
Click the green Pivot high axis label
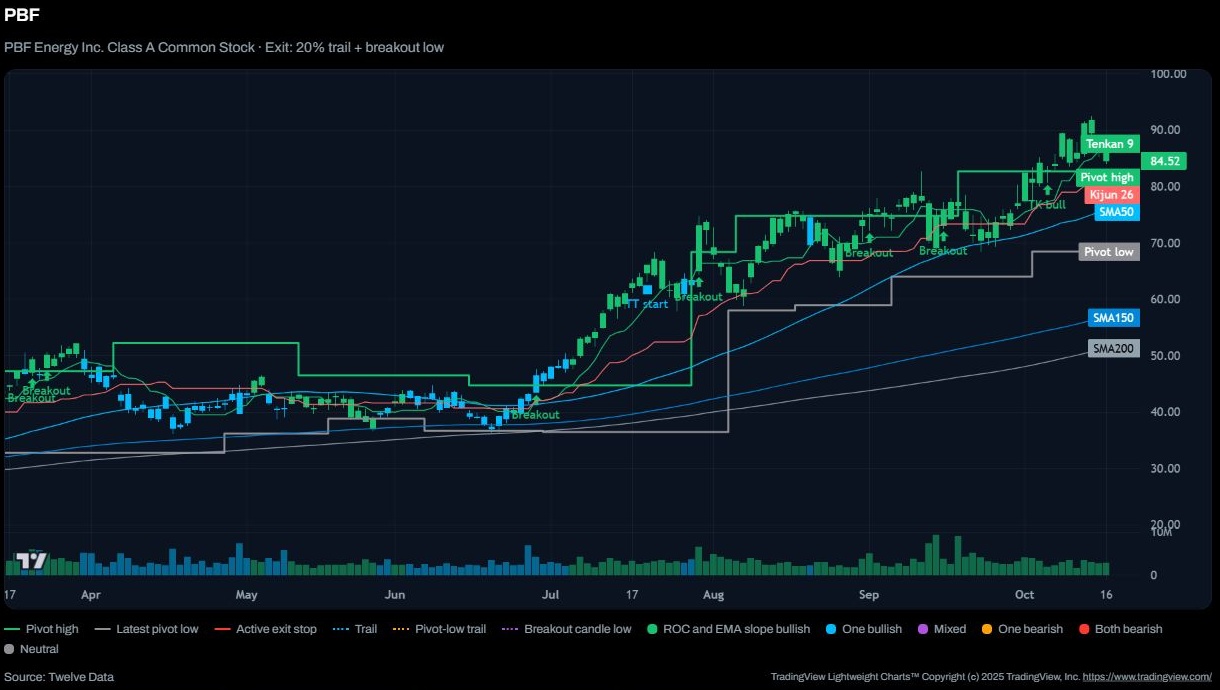pyautogui.click(x=1108, y=177)
